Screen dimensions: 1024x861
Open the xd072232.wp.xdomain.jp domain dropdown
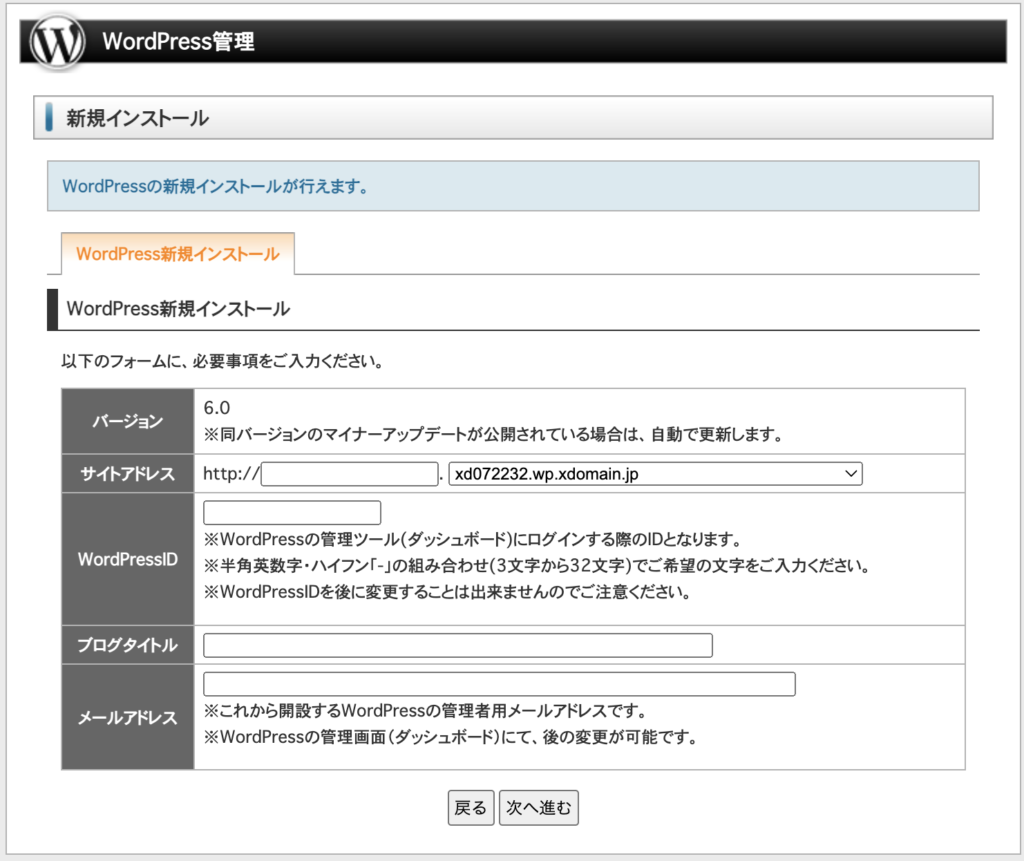pos(655,474)
